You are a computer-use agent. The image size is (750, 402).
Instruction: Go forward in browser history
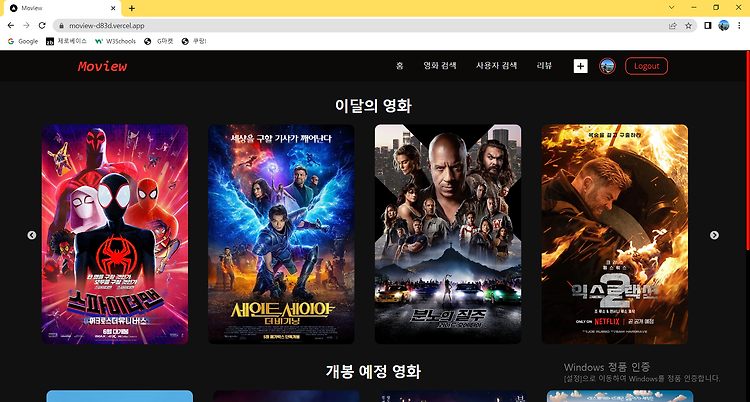[26, 25]
